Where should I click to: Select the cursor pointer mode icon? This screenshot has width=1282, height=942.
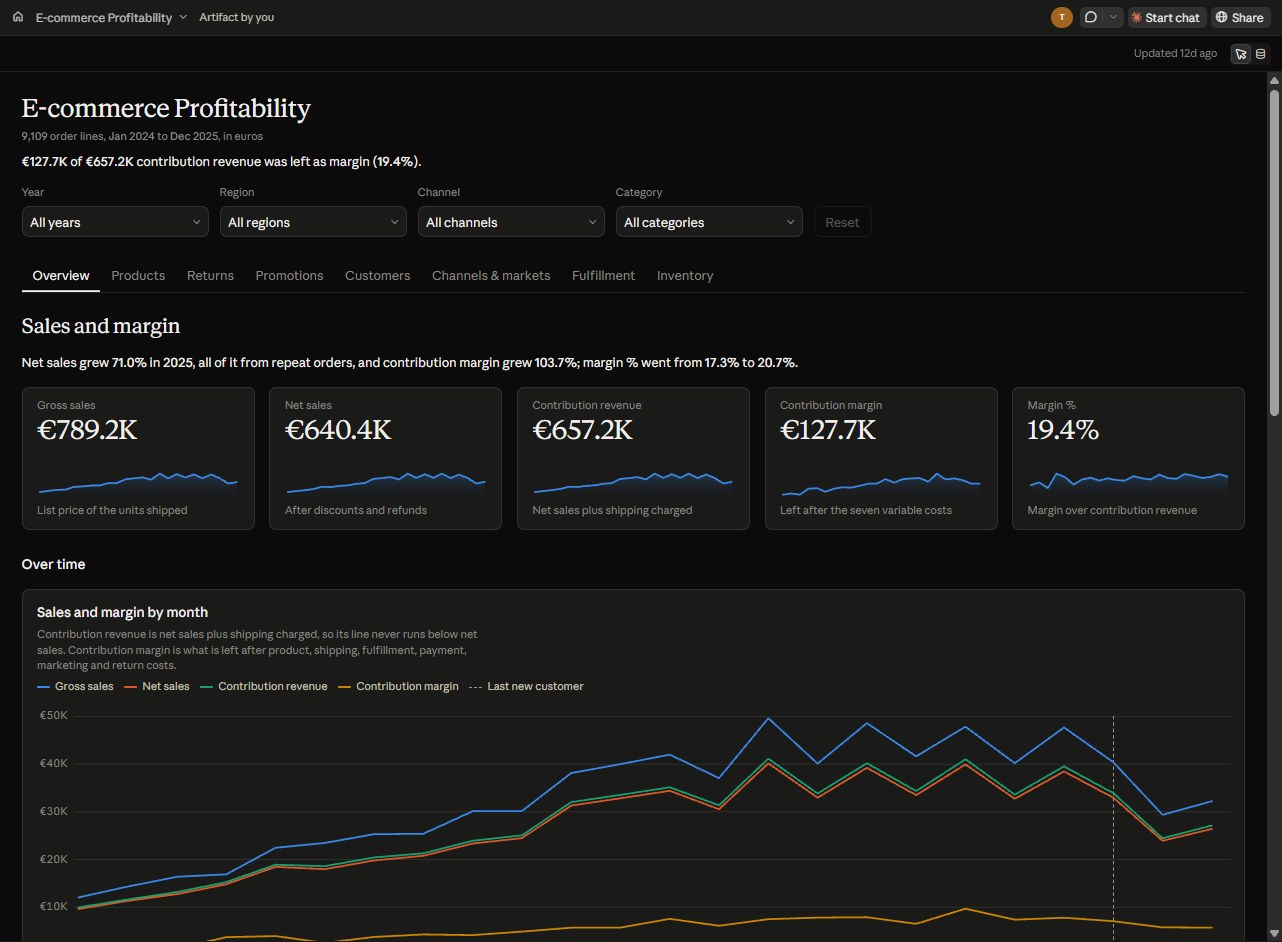[x=1241, y=54]
